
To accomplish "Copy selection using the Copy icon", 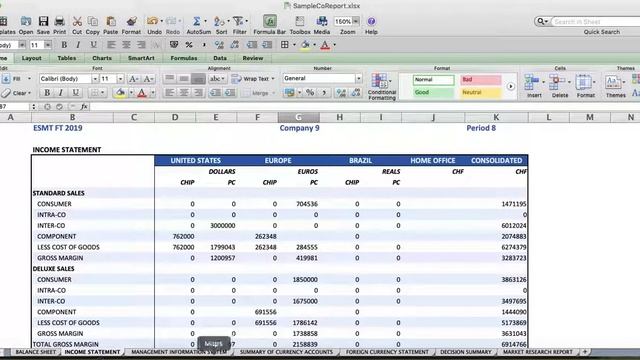I will pos(93,21).
